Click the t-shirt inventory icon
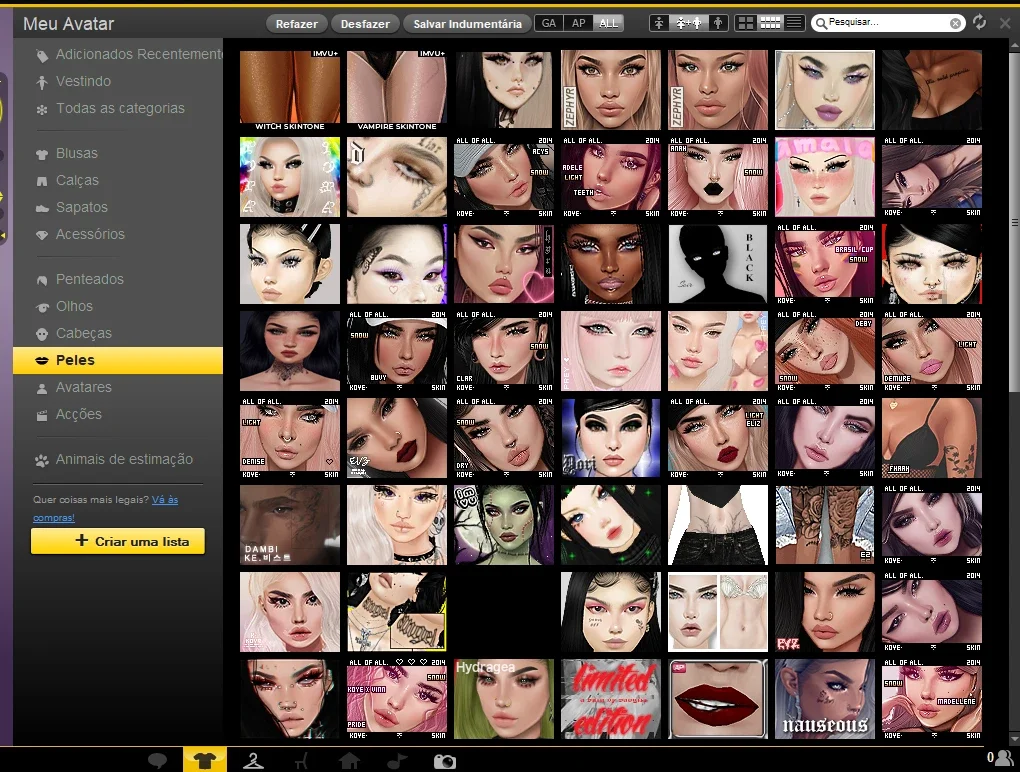Screen dimensions: 1020x772 pos(205,760)
